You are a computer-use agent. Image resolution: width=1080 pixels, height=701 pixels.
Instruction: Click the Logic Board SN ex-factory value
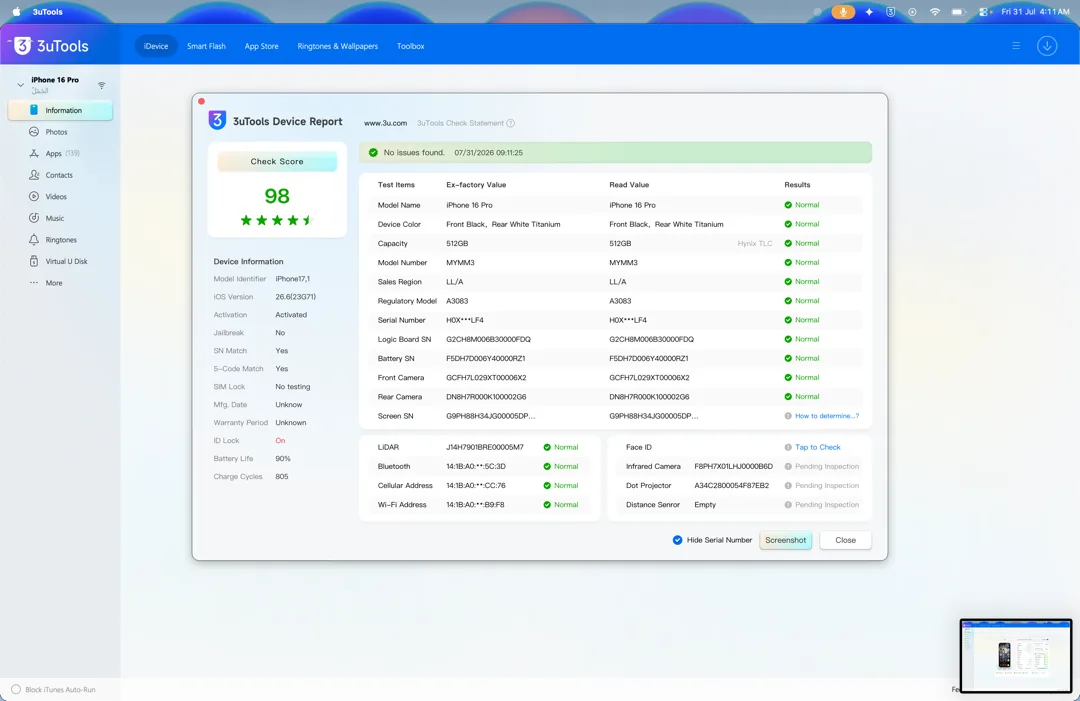click(x=488, y=339)
